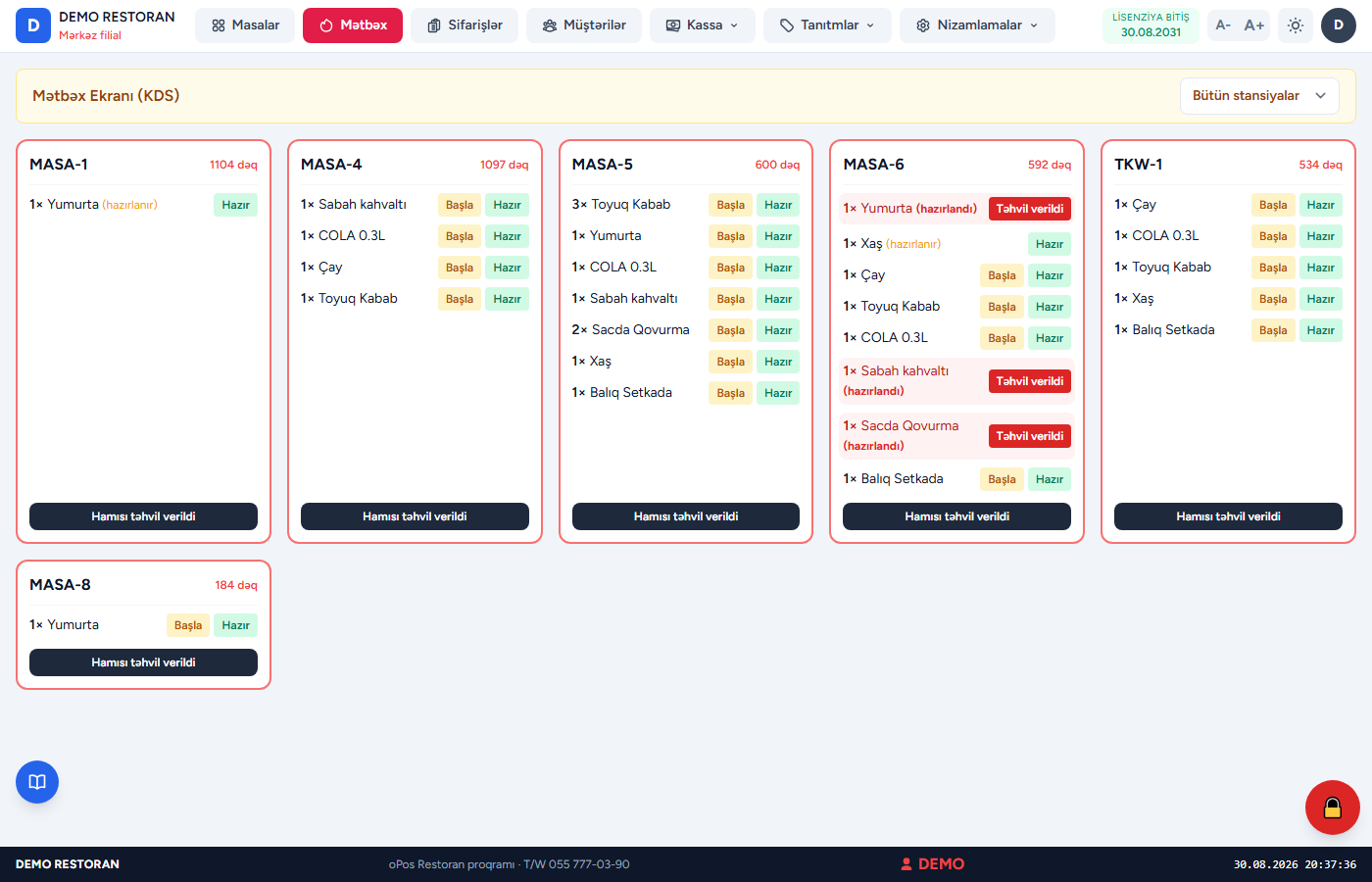The height and width of the screenshot is (882, 1372).
Task: Go to the Sifarişlər tab
Action: [465, 25]
